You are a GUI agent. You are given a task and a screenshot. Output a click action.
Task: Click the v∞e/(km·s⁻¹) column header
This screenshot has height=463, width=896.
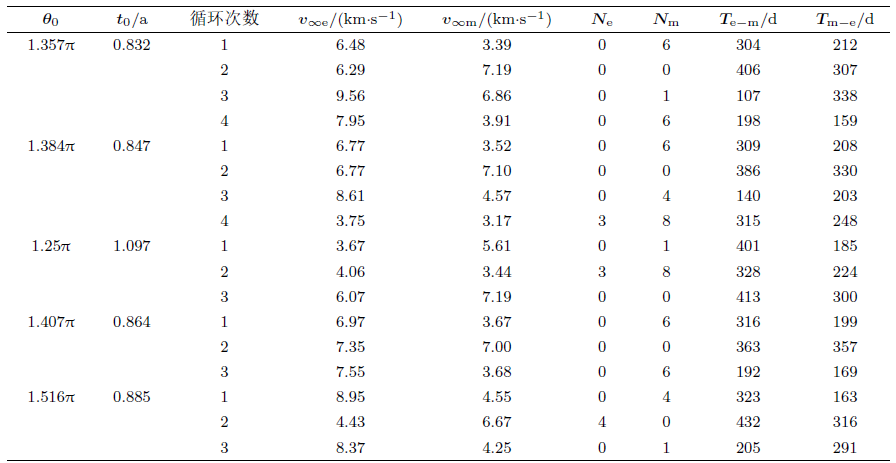pos(351,19)
